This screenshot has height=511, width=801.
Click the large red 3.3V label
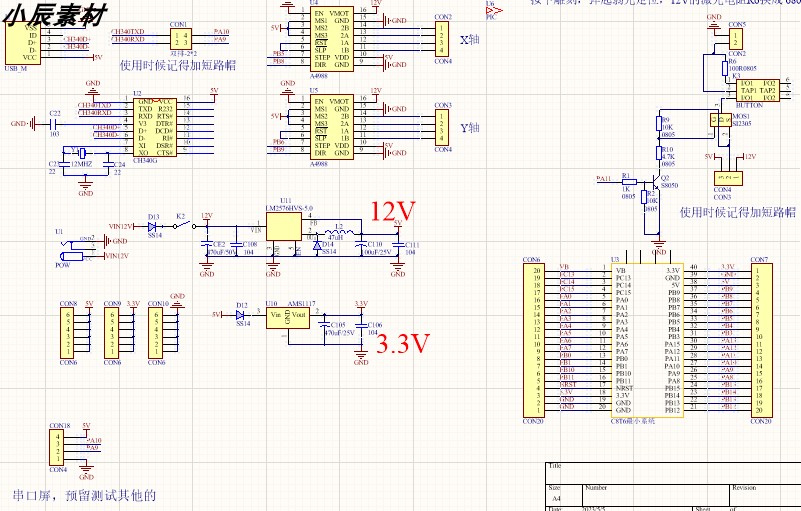click(x=403, y=344)
